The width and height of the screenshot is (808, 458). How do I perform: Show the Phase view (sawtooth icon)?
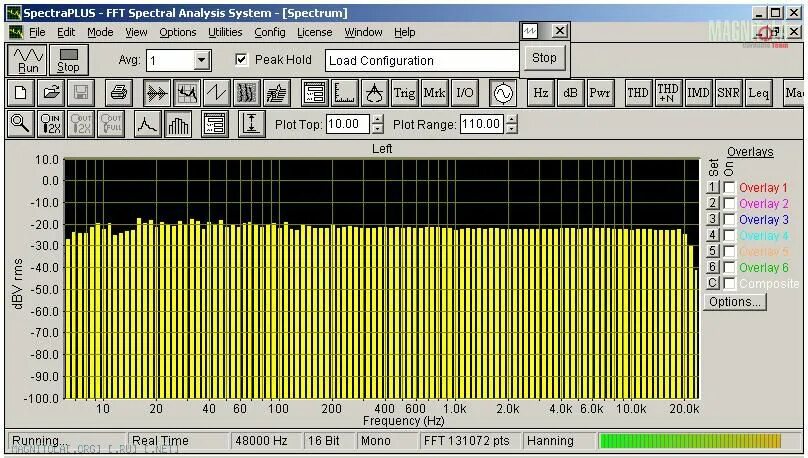click(x=216, y=93)
